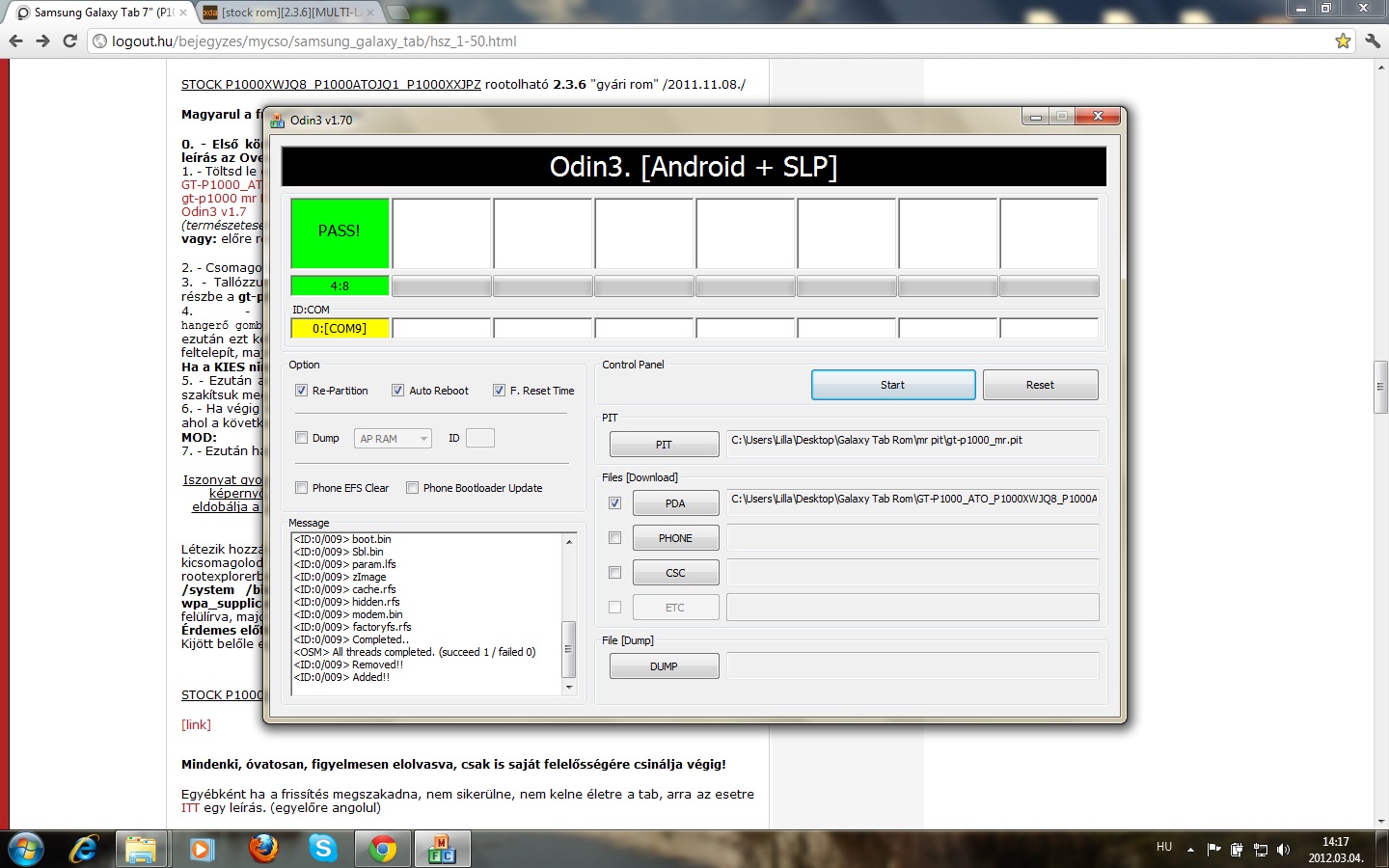Click the Chrome forward arrow icon
This screenshot has width=1389, height=868.
(x=42, y=41)
